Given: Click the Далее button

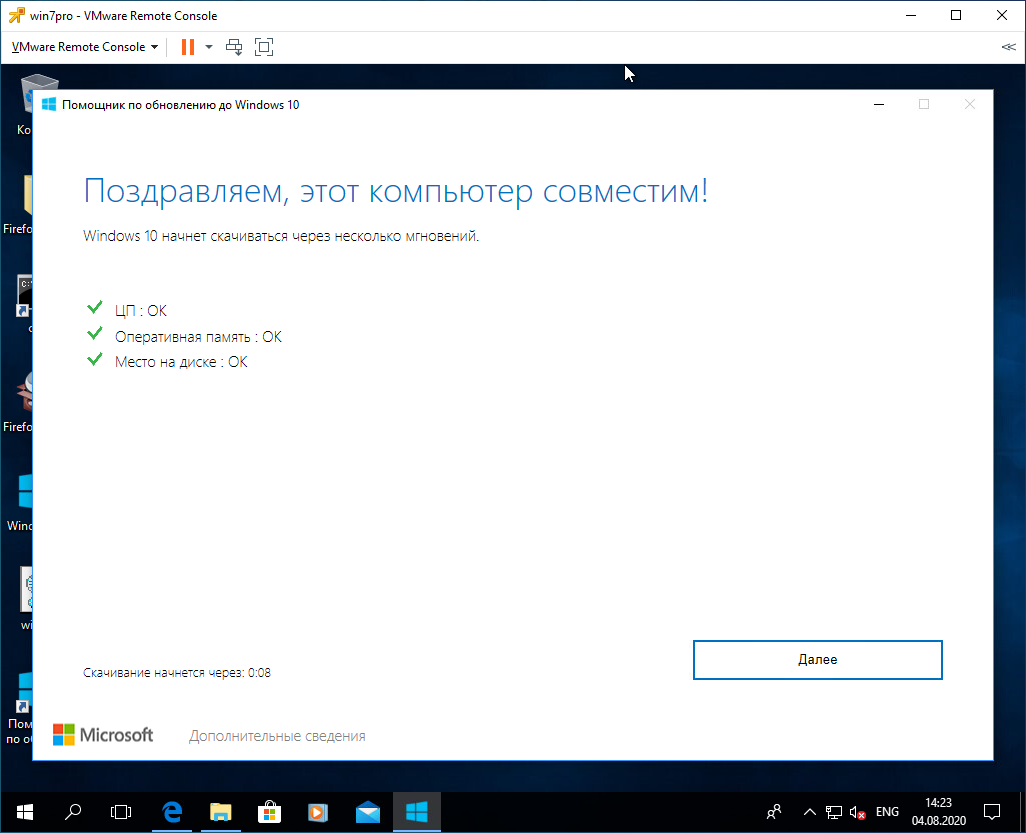Looking at the screenshot, I should coord(817,660).
